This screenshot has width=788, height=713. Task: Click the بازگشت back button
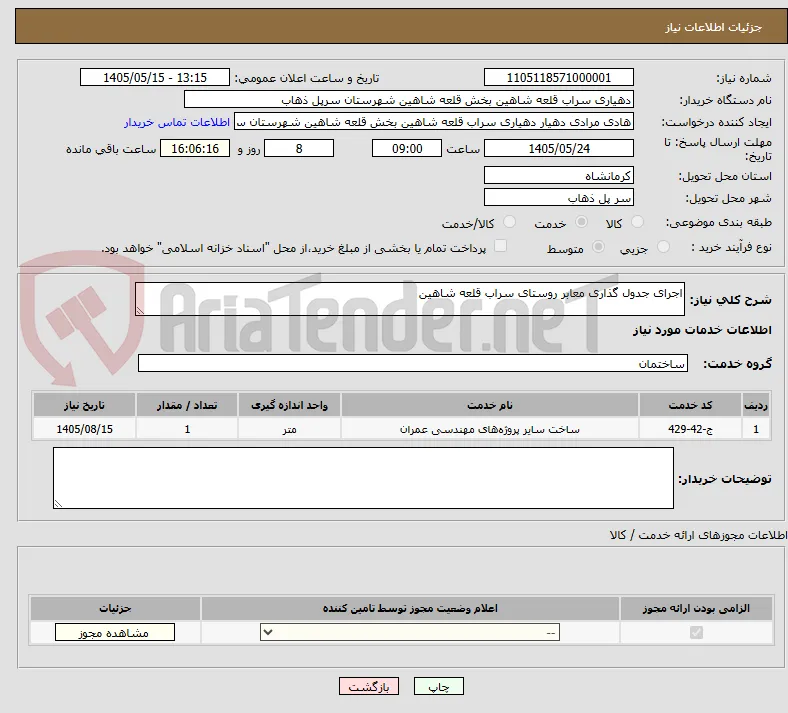(369, 686)
